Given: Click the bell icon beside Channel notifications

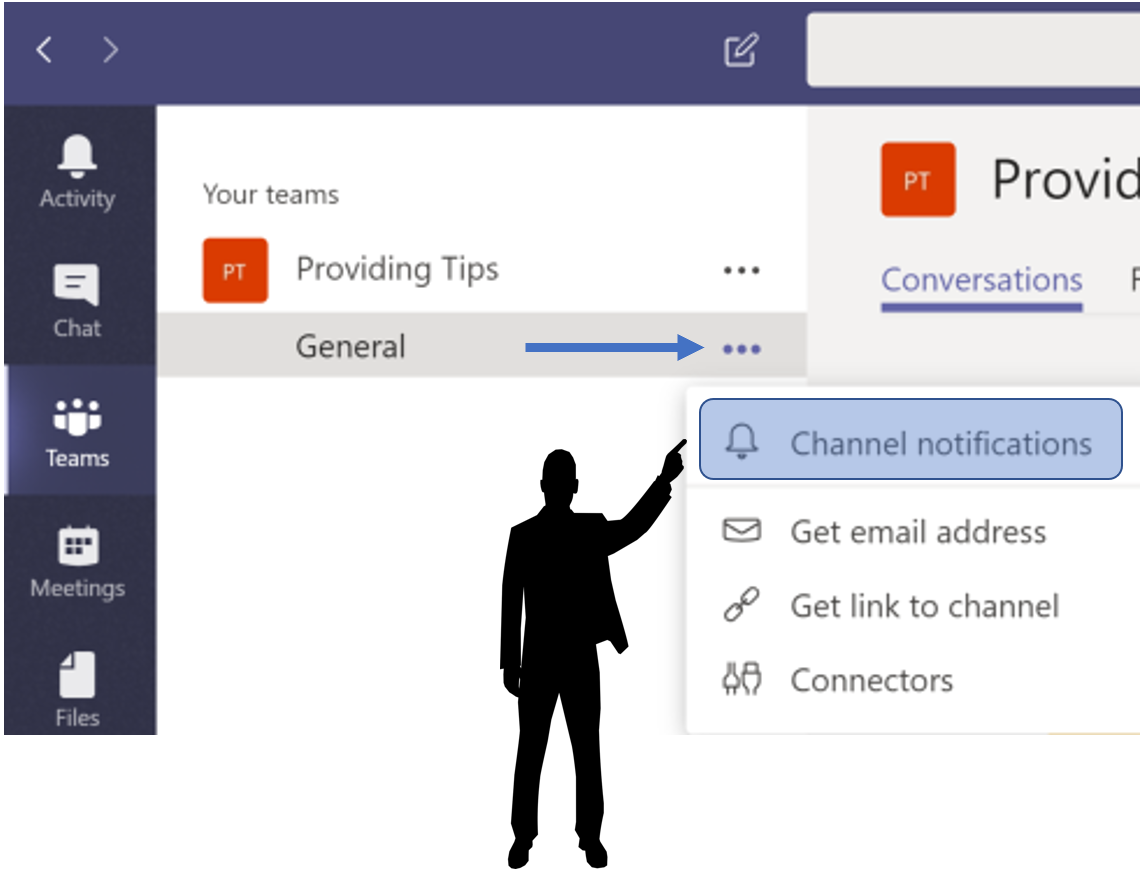Looking at the screenshot, I should click(741, 441).
